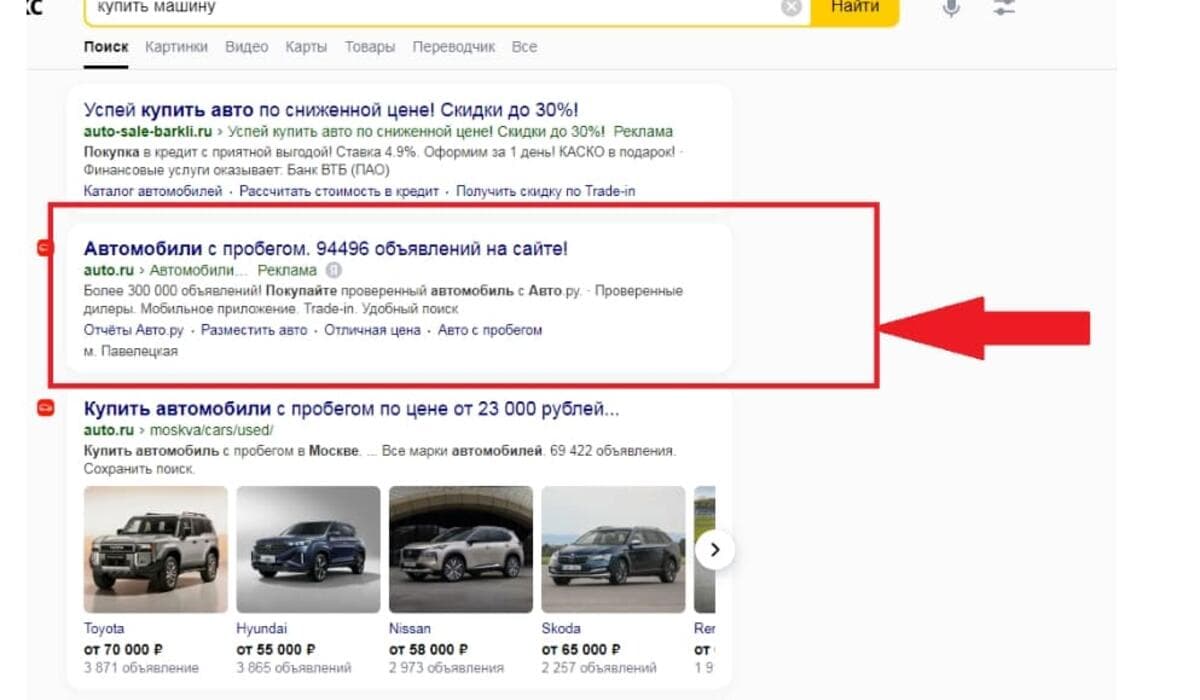Viewport: 1200px width, 700px height.
Task: Open the Товары tab
Action: tap(370, 47)
